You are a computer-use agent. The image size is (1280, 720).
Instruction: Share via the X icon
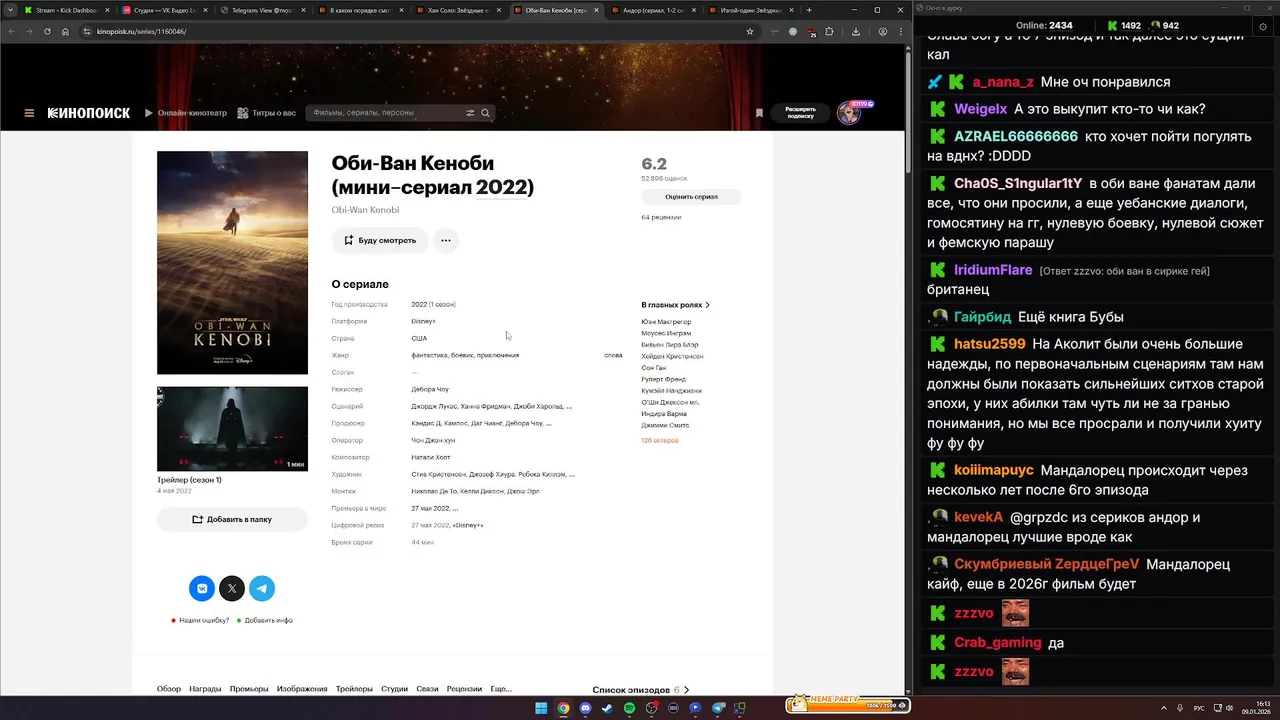click(x=232, y=589)
